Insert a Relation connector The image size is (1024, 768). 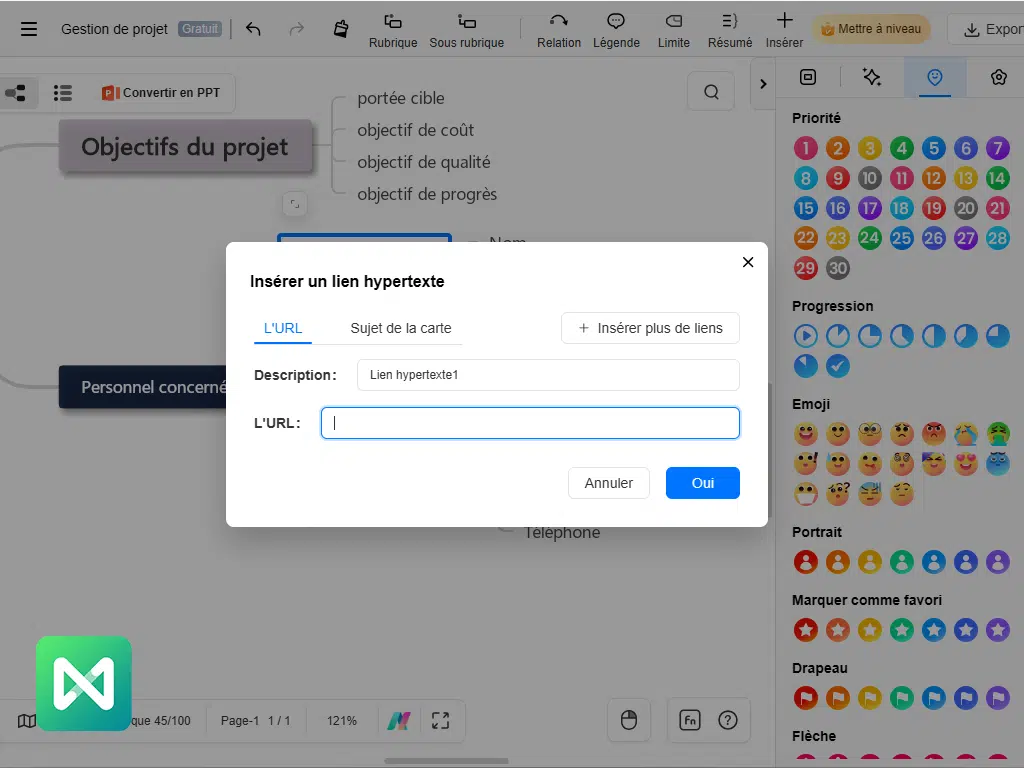pos(558,30)
